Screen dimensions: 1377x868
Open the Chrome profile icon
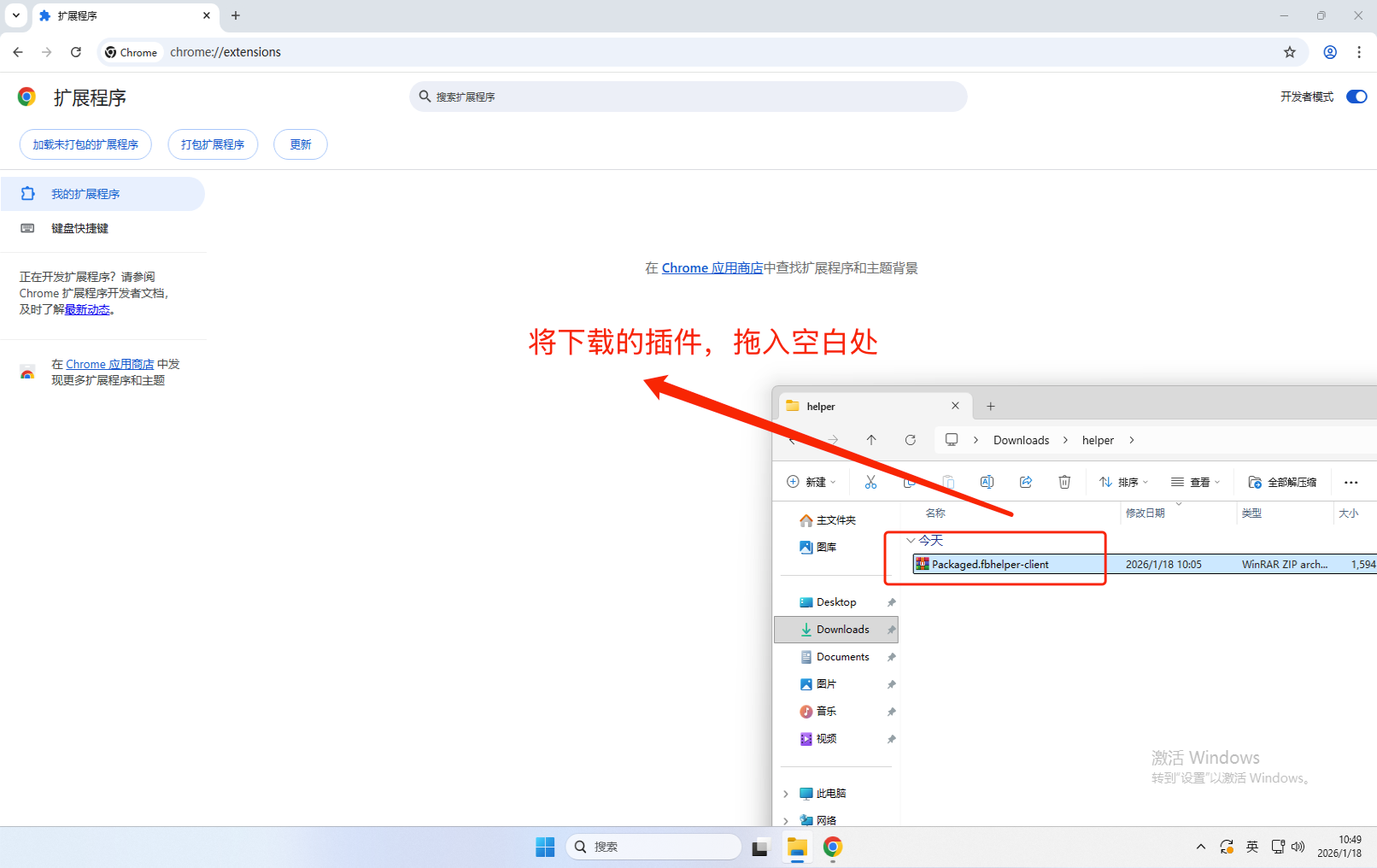[1329, 52]
